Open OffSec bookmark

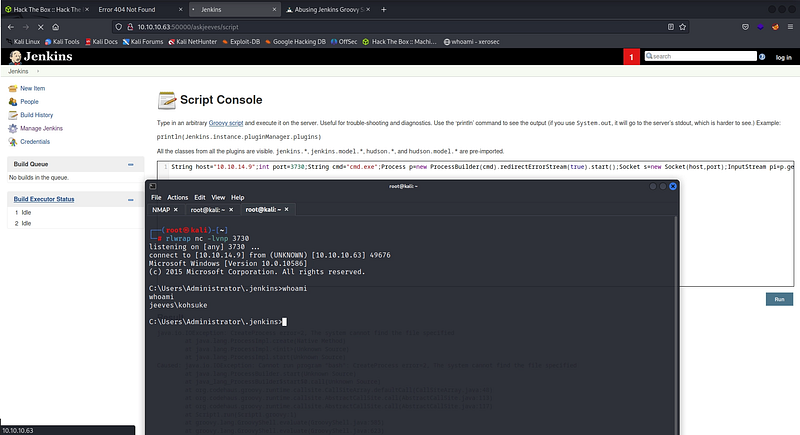[x=344, y=42]
